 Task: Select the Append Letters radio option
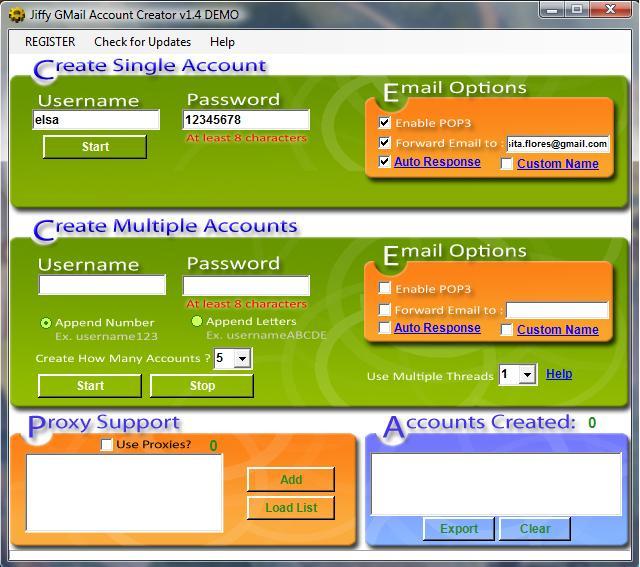point(197,321)
